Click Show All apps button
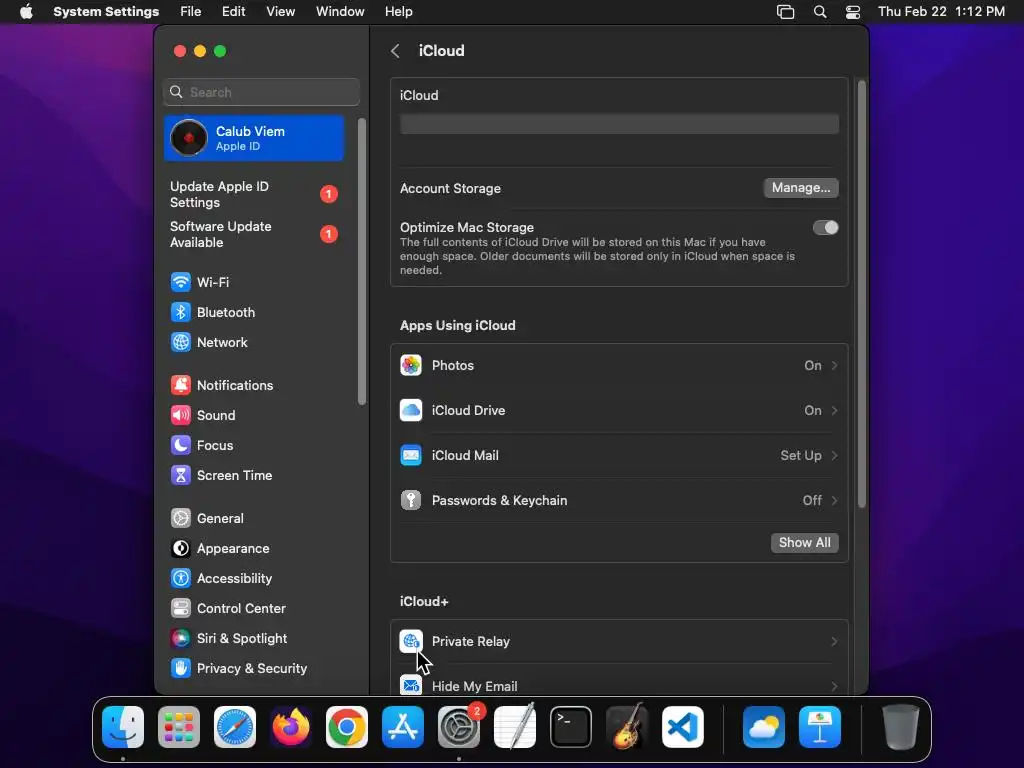 click(805, 543)
